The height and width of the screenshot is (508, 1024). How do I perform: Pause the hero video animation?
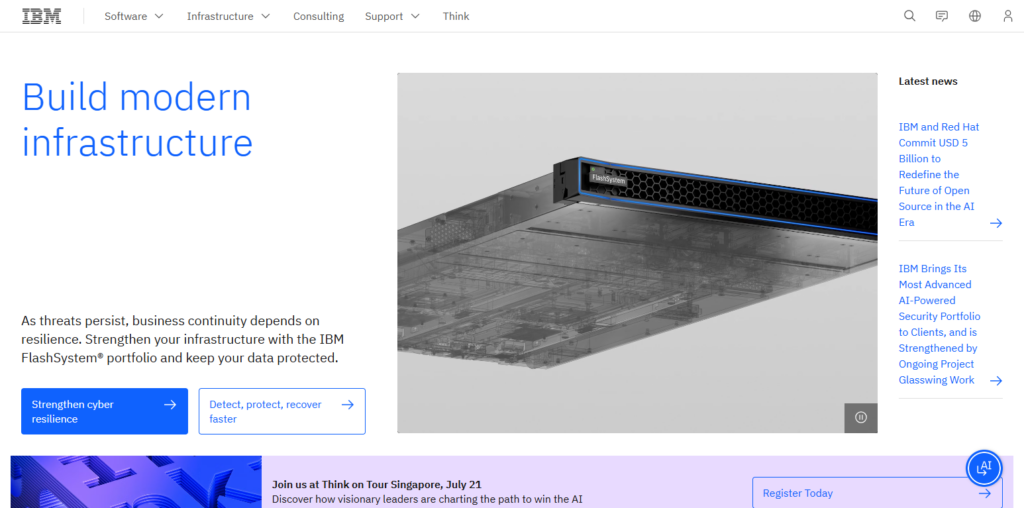(x=861, y=417)
